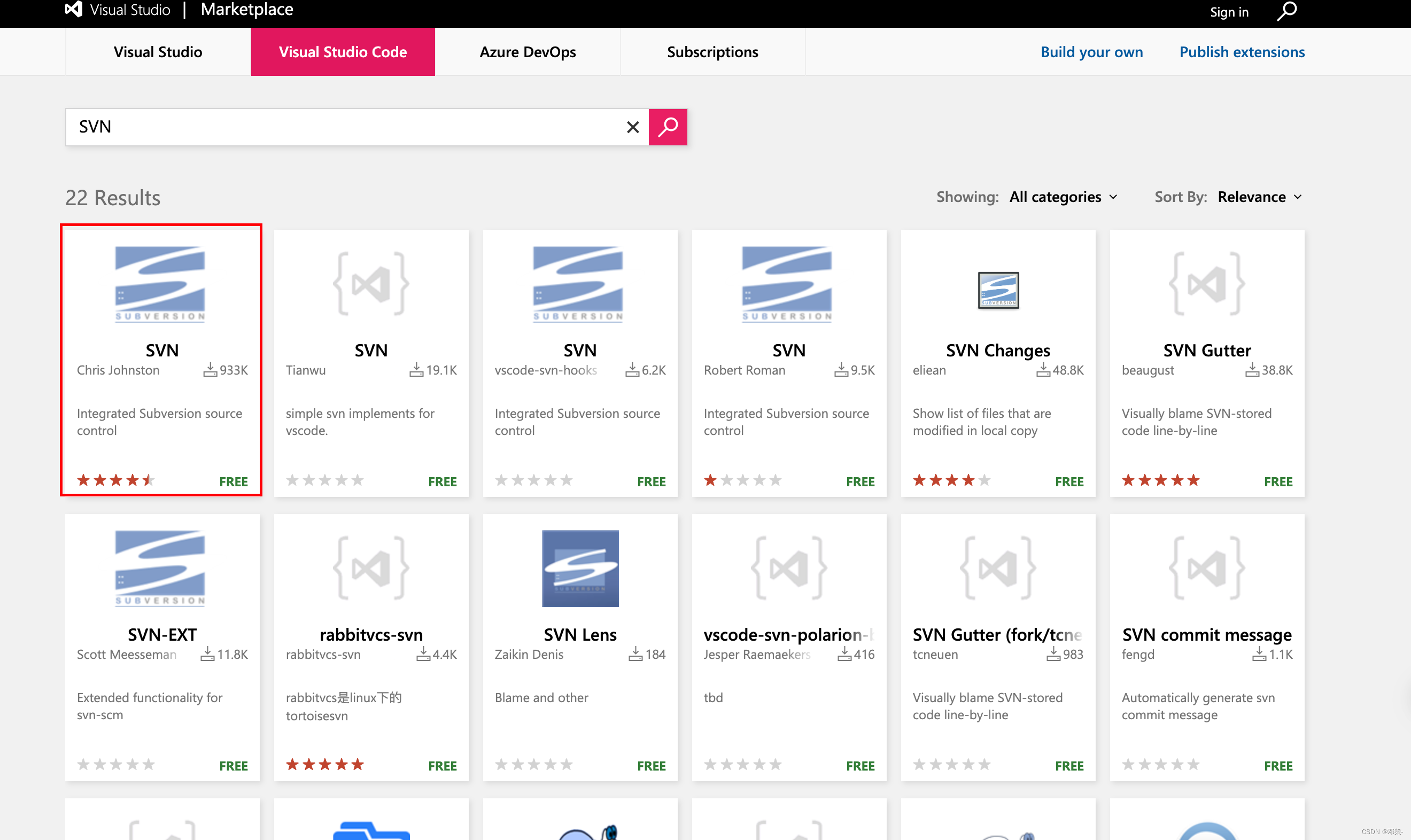Open SVN by Chris Johnston title
1411x840 pixels.
162,350
